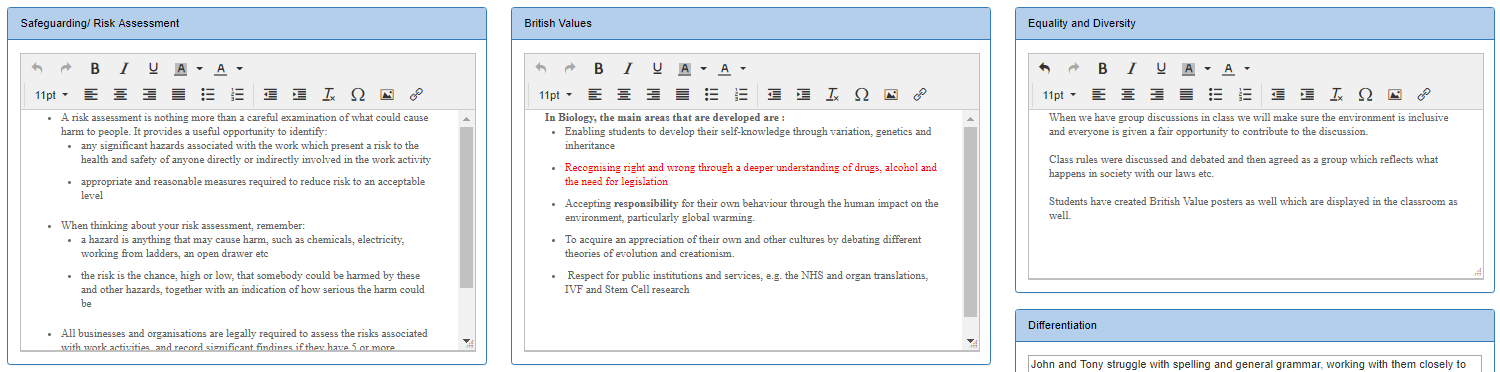1500x372 pixels.
Task: Toggle Bold in Safeguarding editor
Action: pos(95,69)
